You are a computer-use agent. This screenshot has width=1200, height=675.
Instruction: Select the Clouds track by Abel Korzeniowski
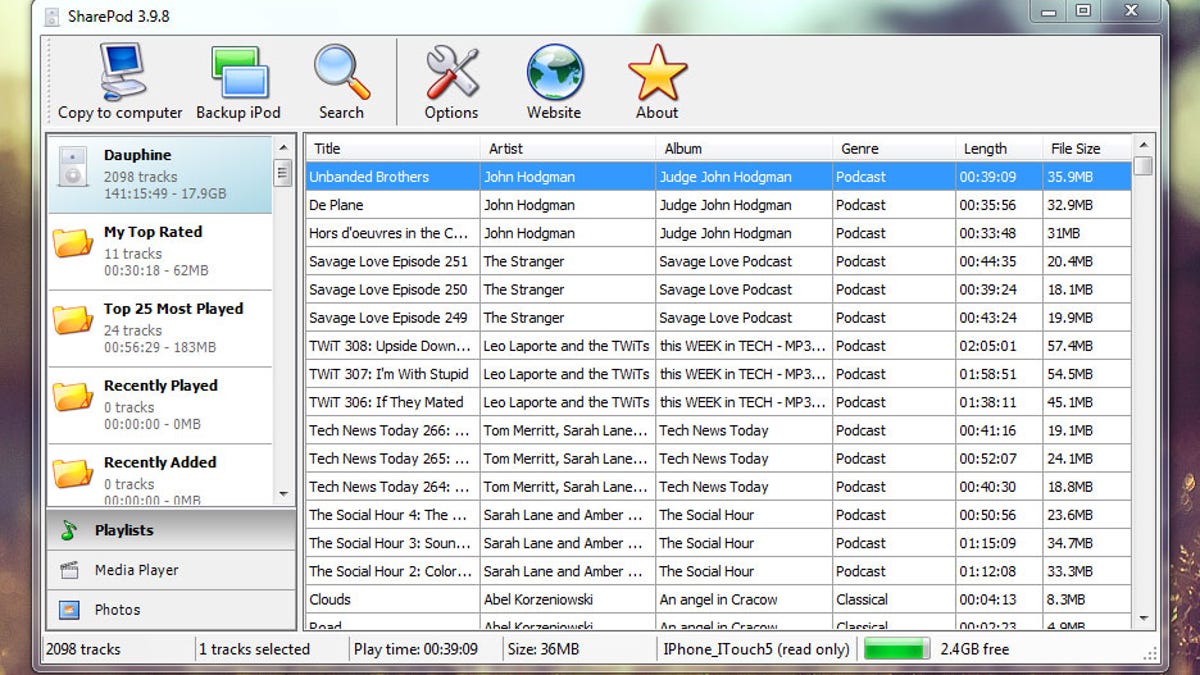coord(718,600)
